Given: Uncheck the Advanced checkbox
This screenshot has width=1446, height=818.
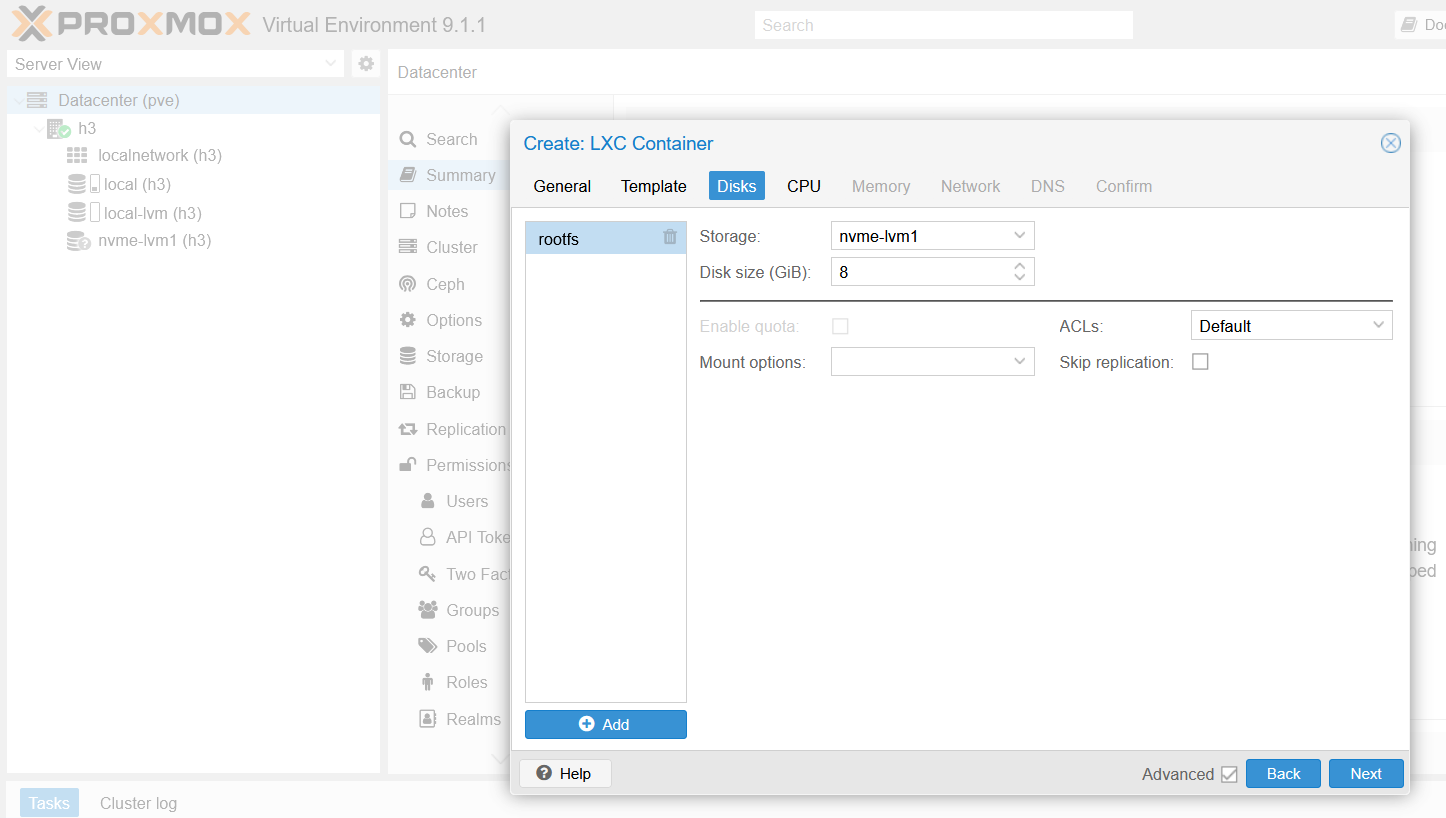Looking at the screenshot, I should coord(1229,774).
